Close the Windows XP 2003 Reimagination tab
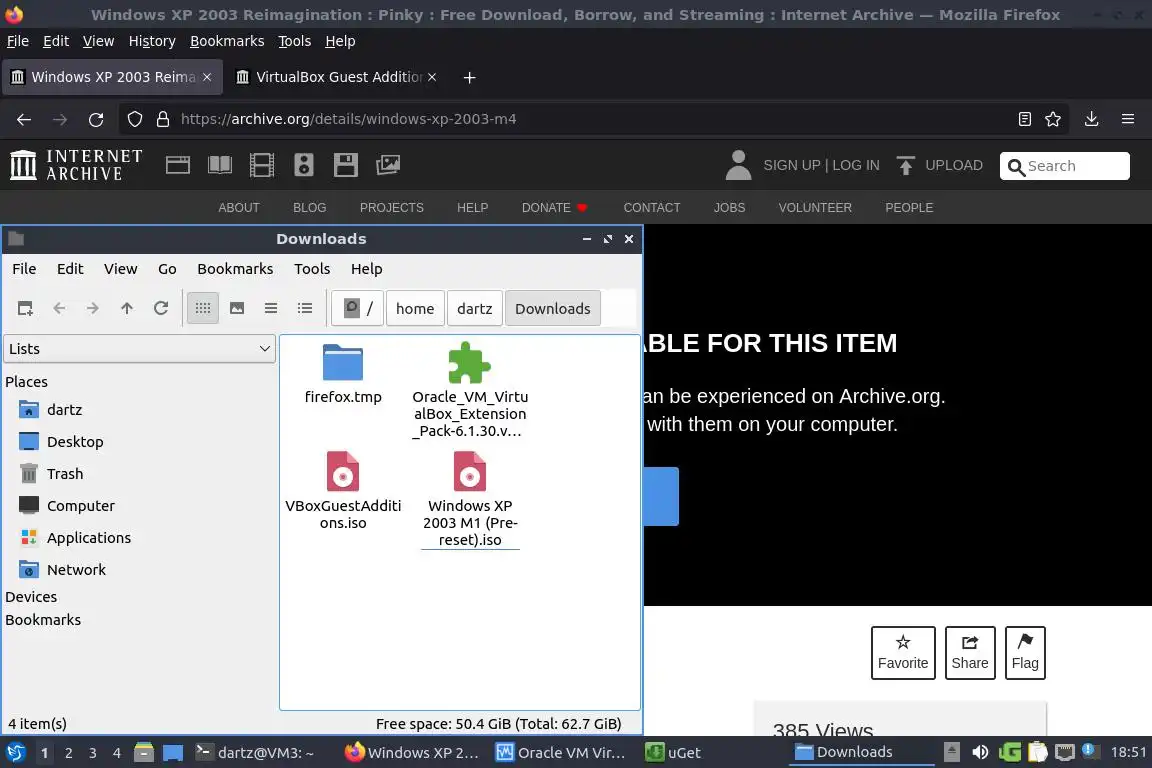 tap(207, 77)
